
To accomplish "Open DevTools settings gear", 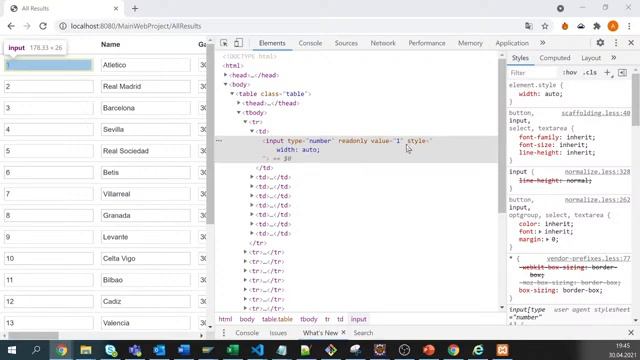I will [600, 43].
